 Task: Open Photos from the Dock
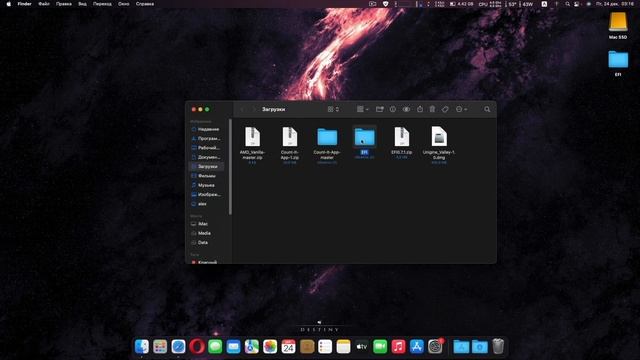(270, 347)
